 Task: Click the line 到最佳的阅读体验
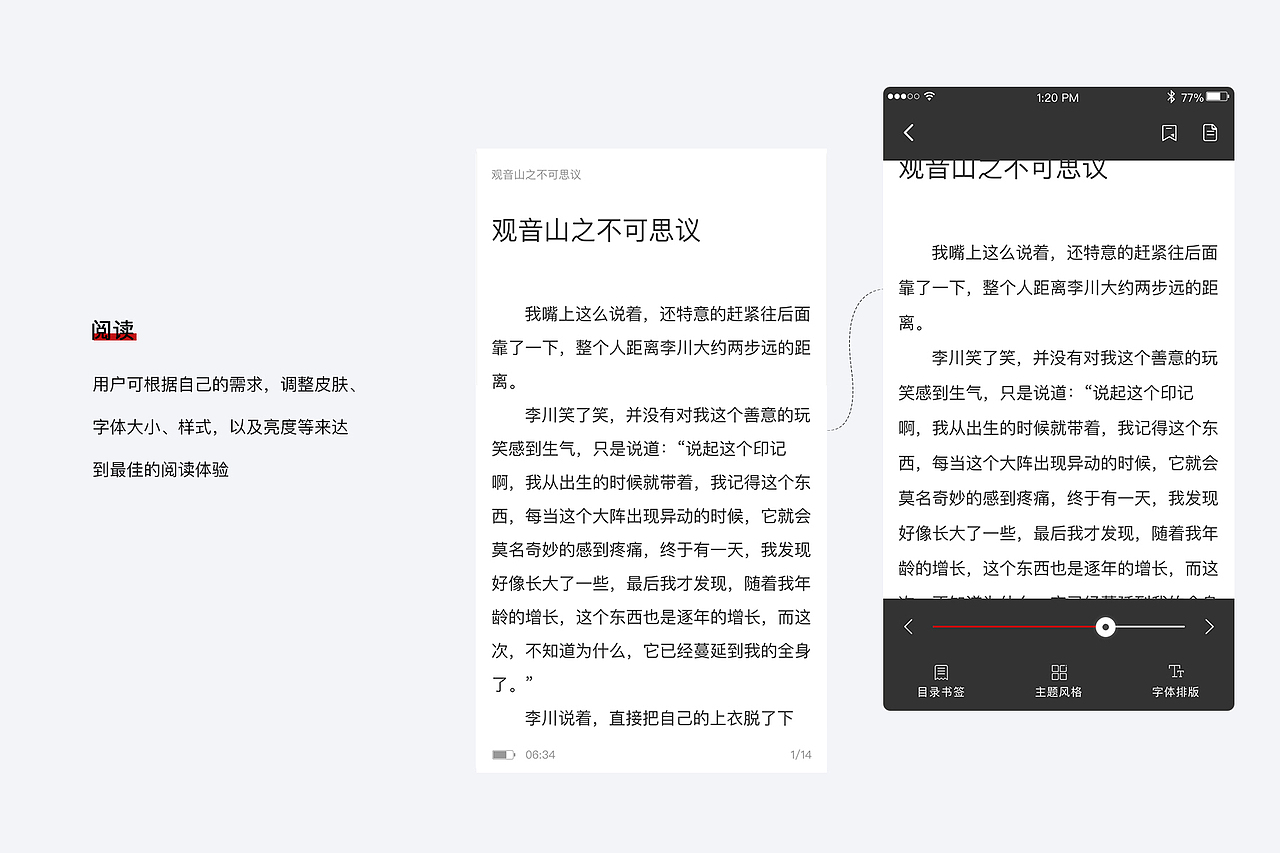[161, 469]
